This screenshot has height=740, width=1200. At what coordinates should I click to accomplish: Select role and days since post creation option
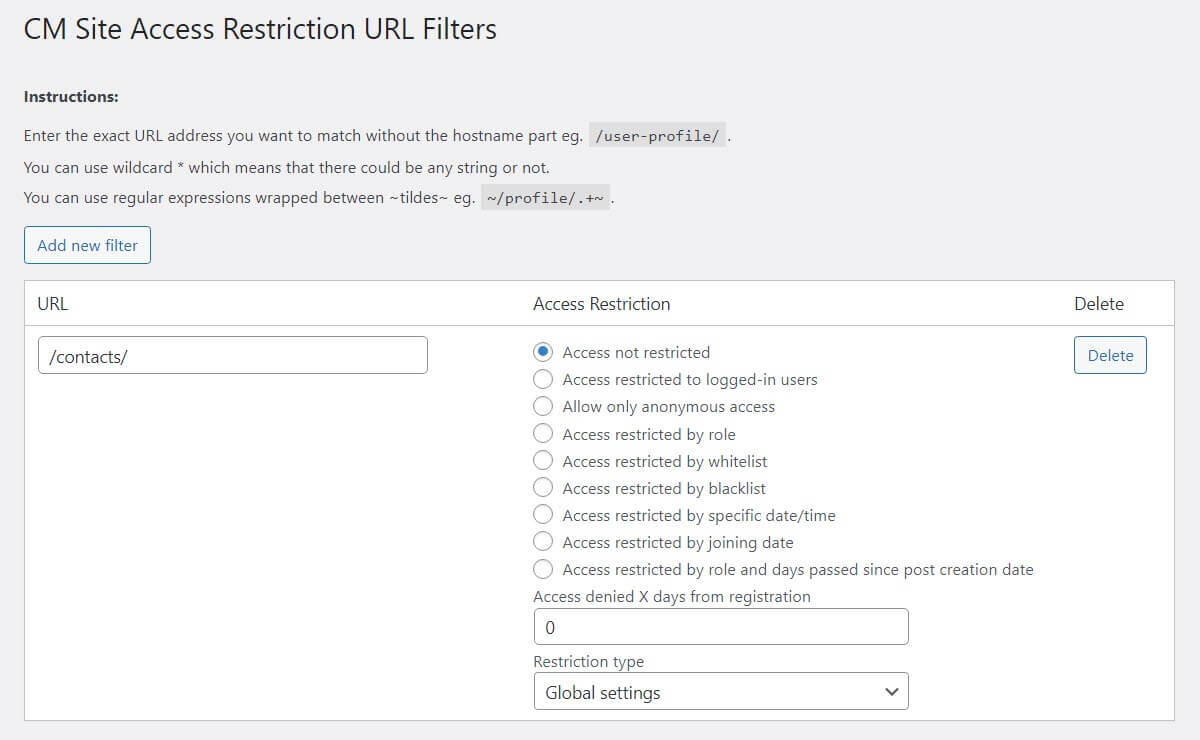pyautogui.click(x=543, y=569)
